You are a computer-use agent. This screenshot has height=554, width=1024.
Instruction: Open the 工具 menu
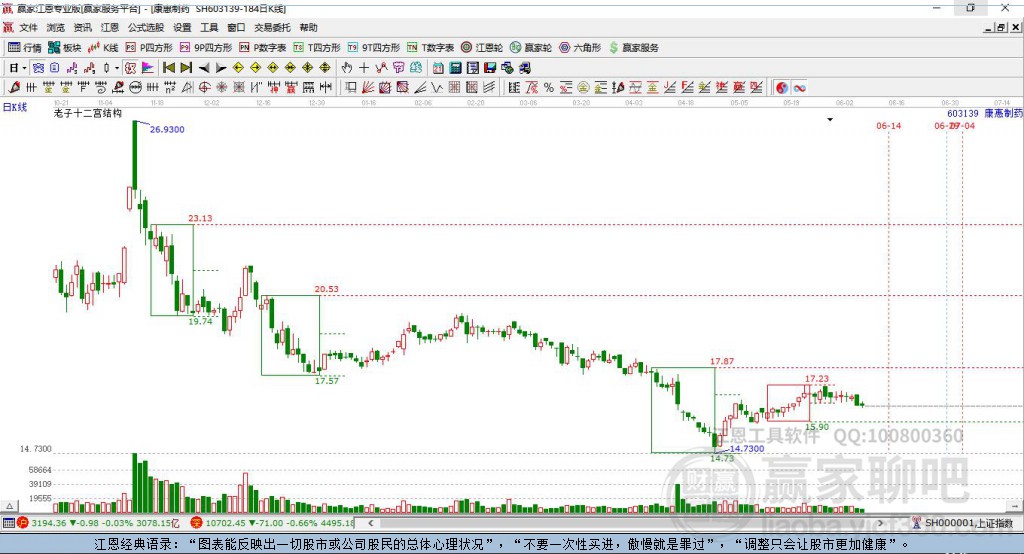click(x=209, y=27)
